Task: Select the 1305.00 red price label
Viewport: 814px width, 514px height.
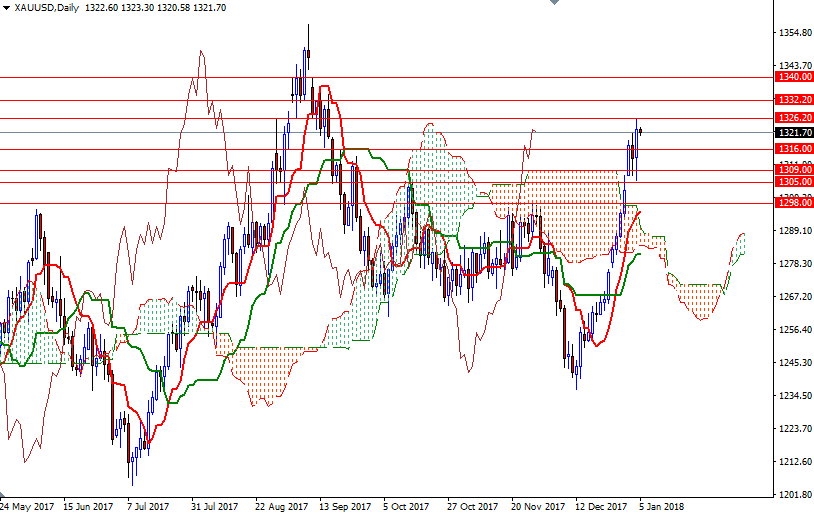Action: pos(794,182)
